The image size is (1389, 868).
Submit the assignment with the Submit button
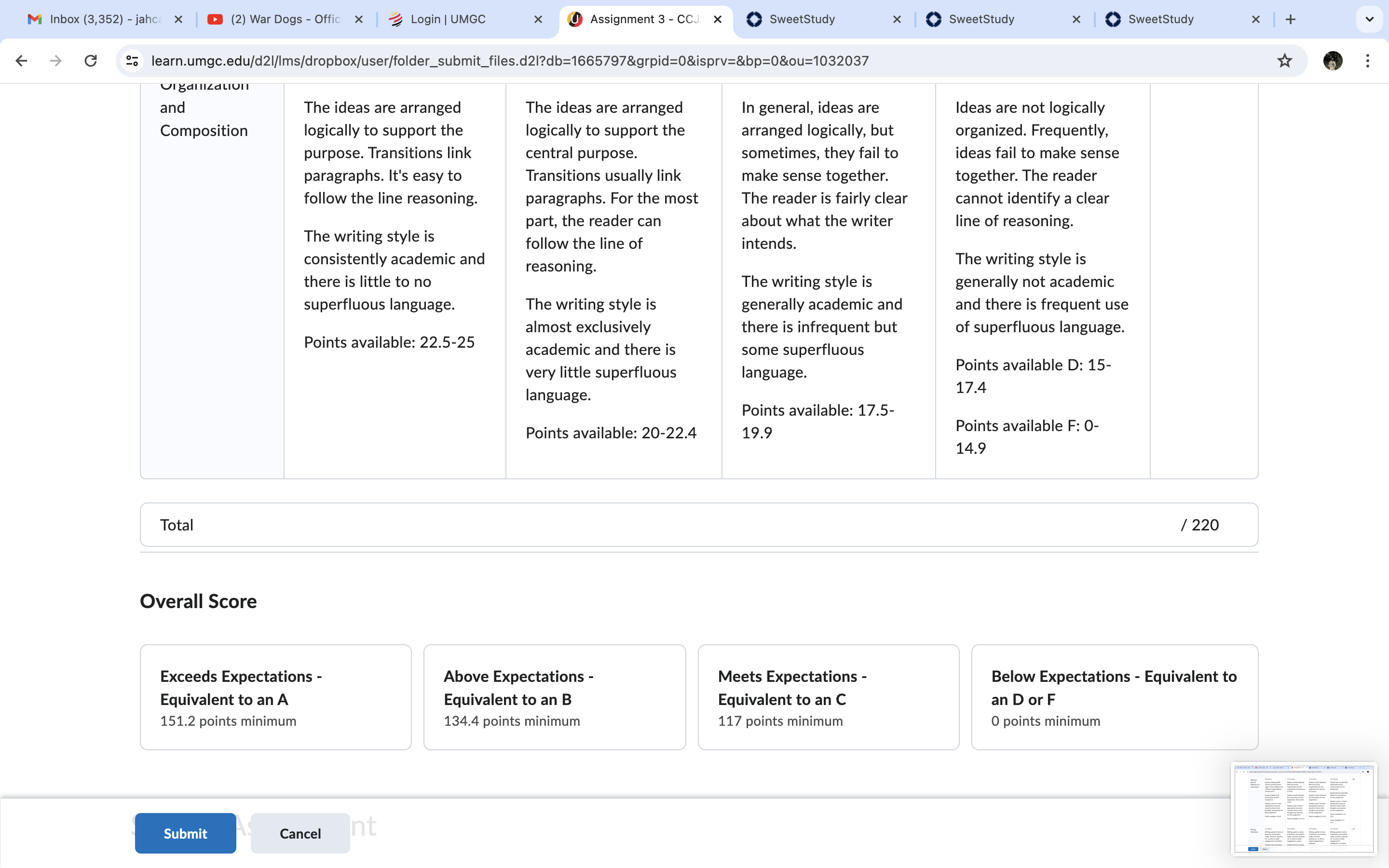(185, 833)
